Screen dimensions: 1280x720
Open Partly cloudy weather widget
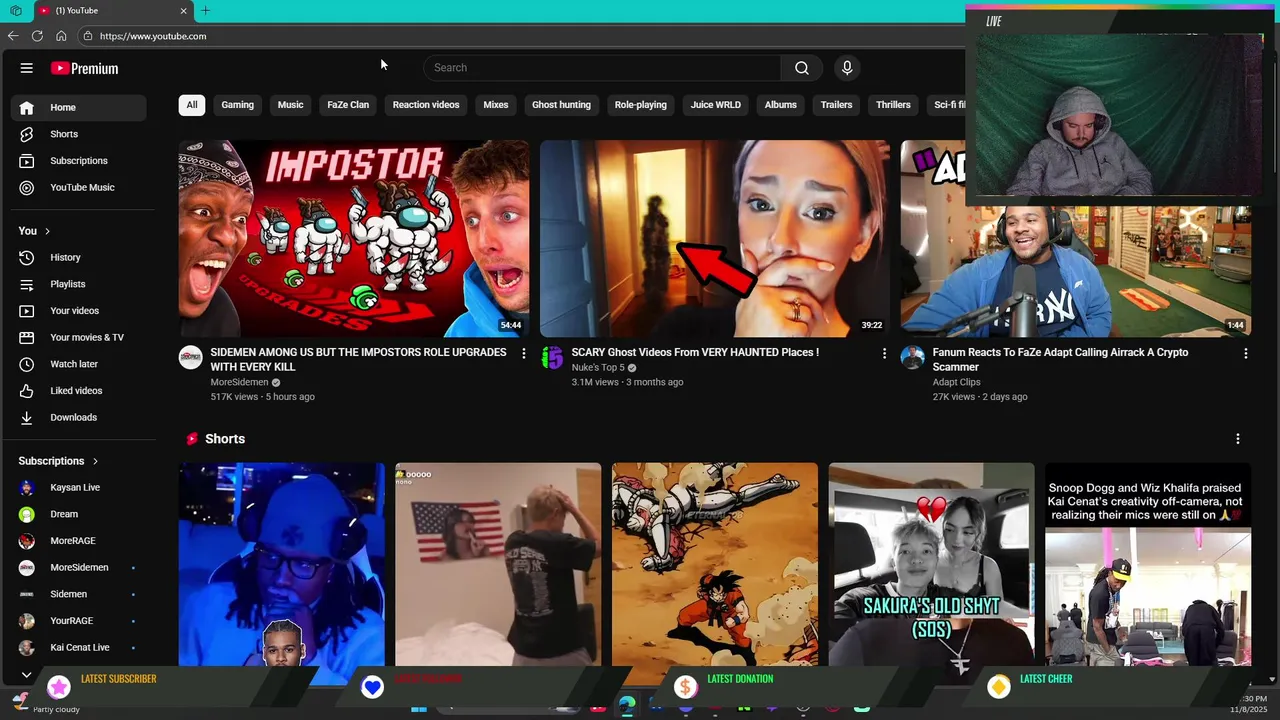click(45, 704)
